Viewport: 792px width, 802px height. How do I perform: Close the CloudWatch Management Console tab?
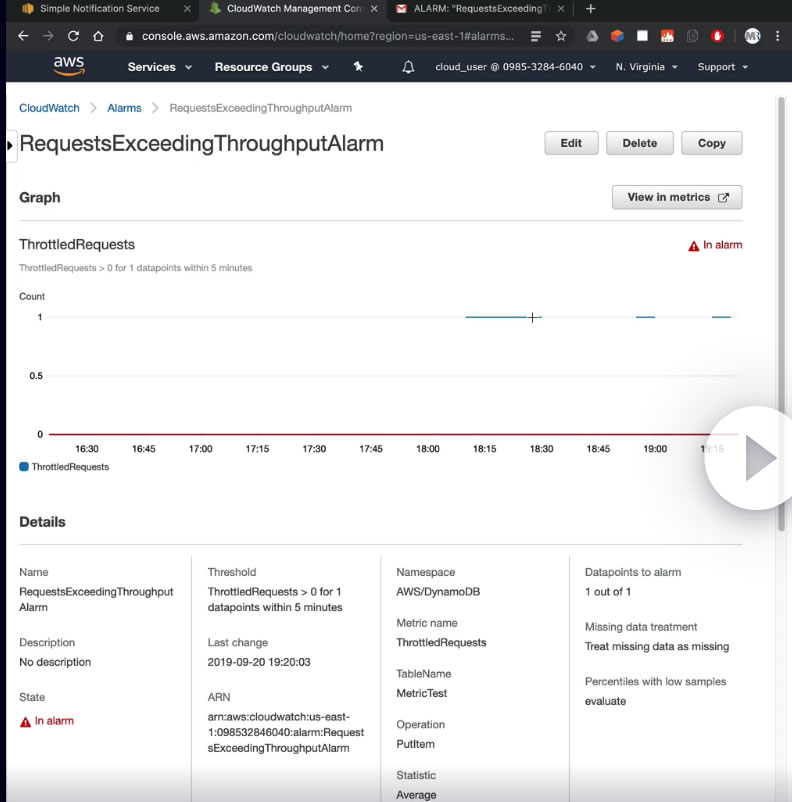(x=374, y=9)
